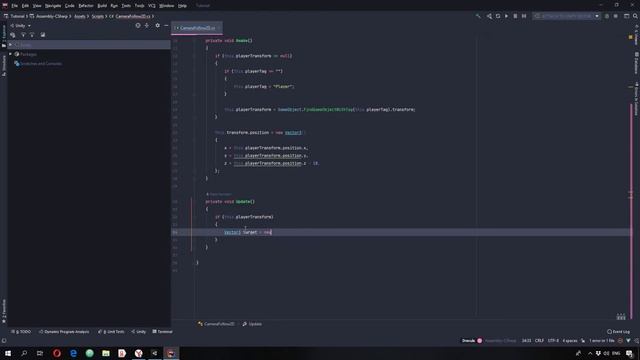Image resolution: width=640 pixels, height=360 pixels.
Task: Click Update method breadcrumb below editor
Action: point(252,324)
